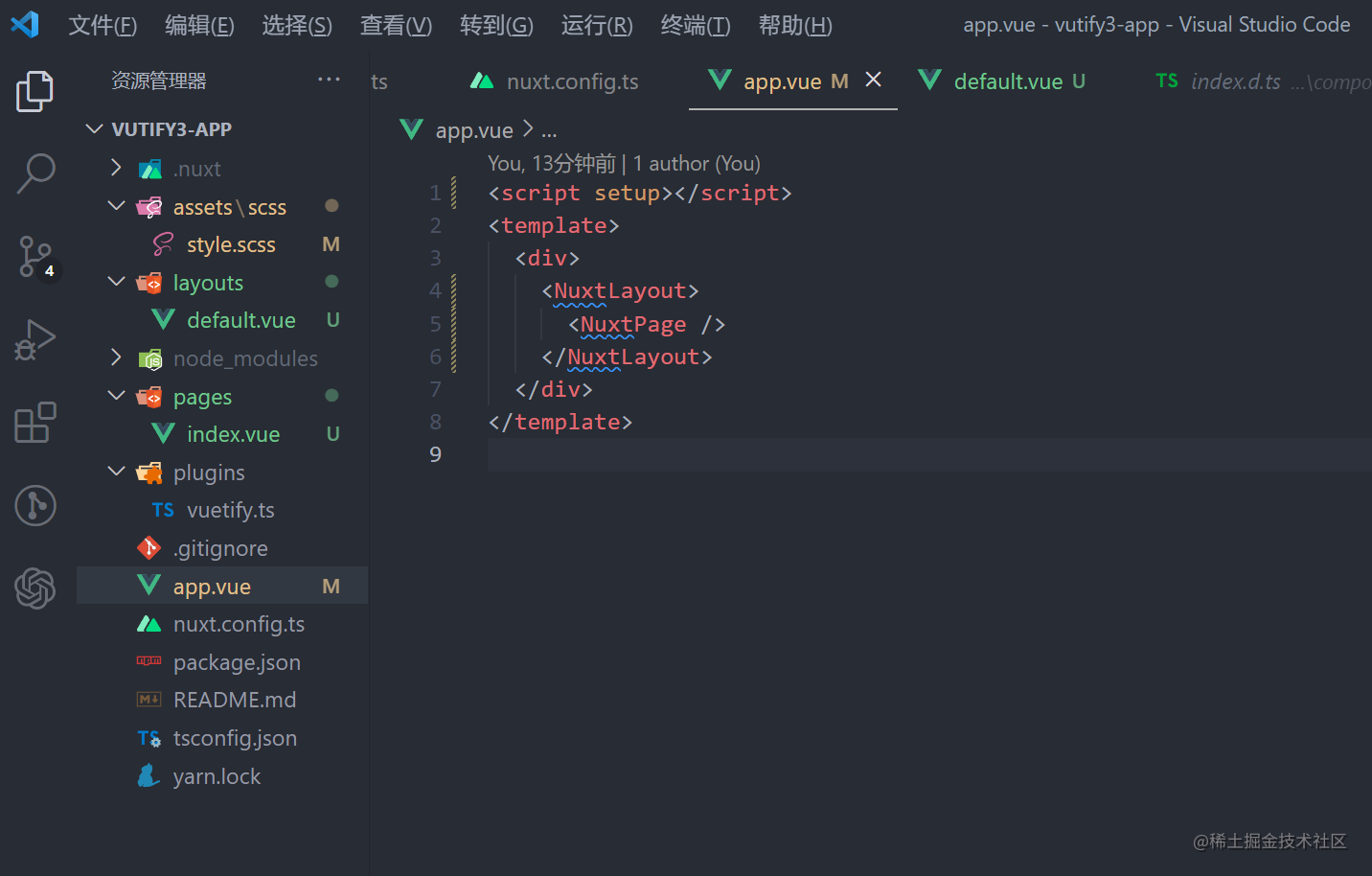Open the 帮助(H) menu
The image size is (1372, 876).
(x=795, y=25)
